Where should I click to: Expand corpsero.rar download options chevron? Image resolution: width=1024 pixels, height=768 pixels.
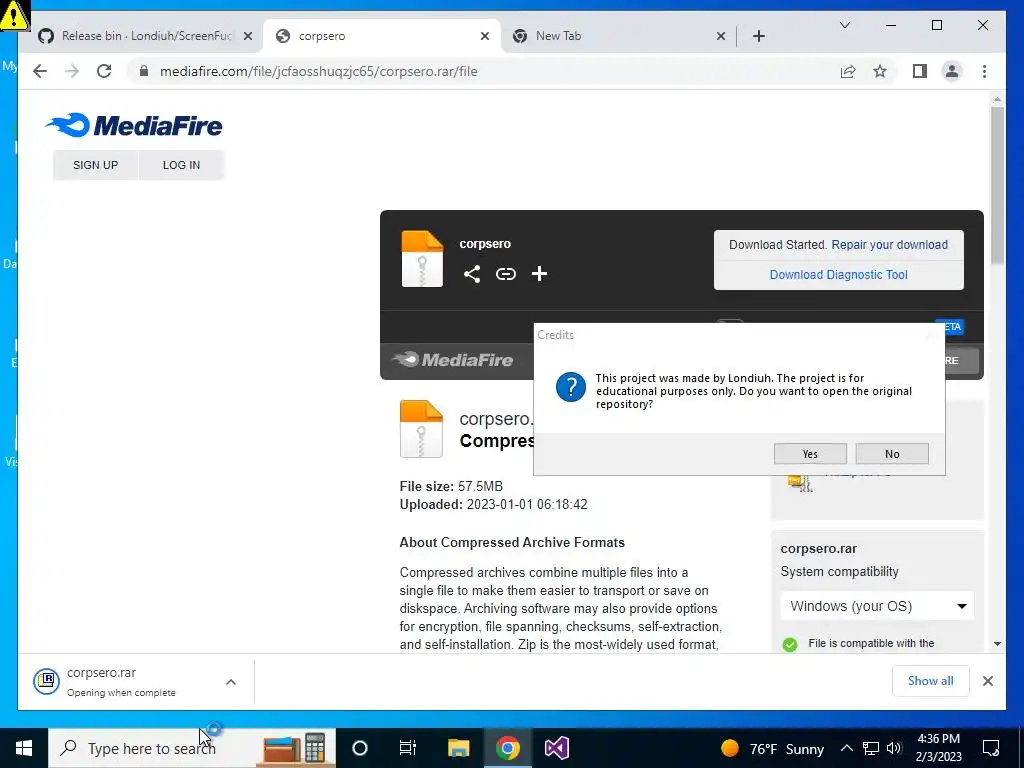(231, 682)
